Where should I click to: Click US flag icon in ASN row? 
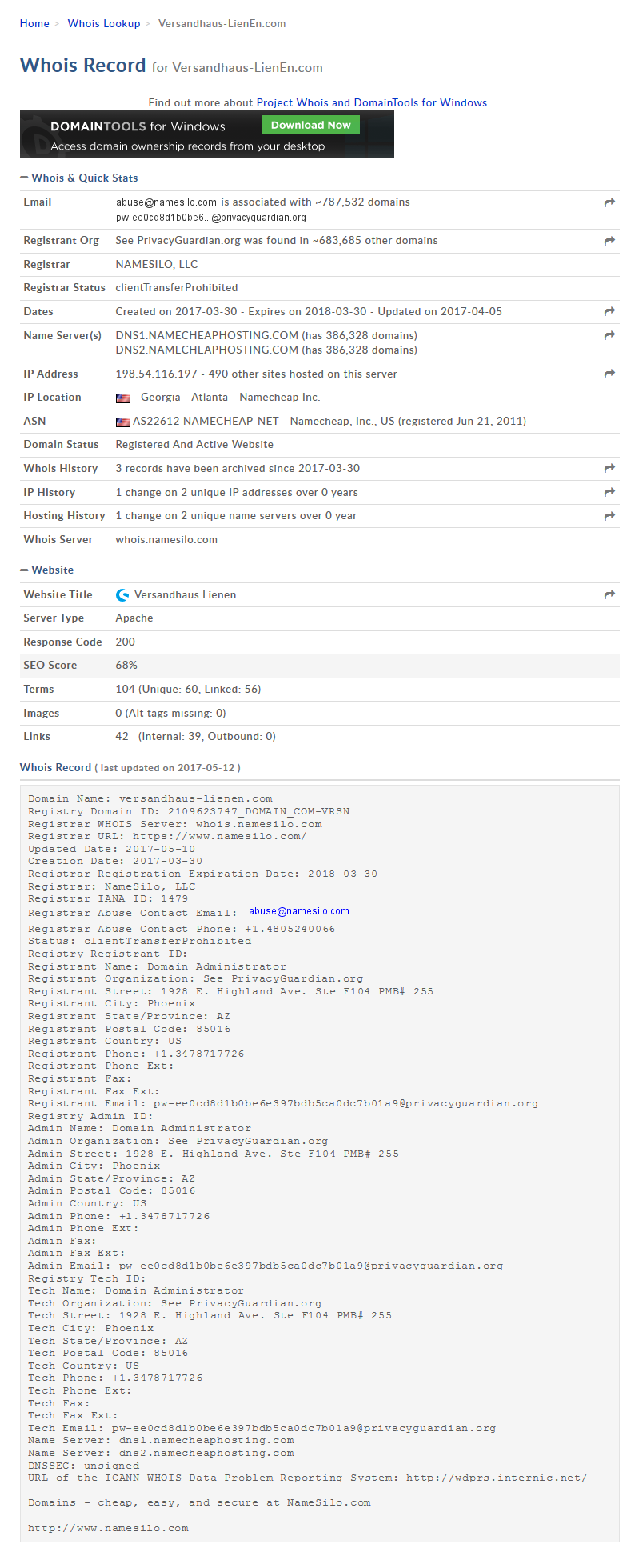click(122, 422)
